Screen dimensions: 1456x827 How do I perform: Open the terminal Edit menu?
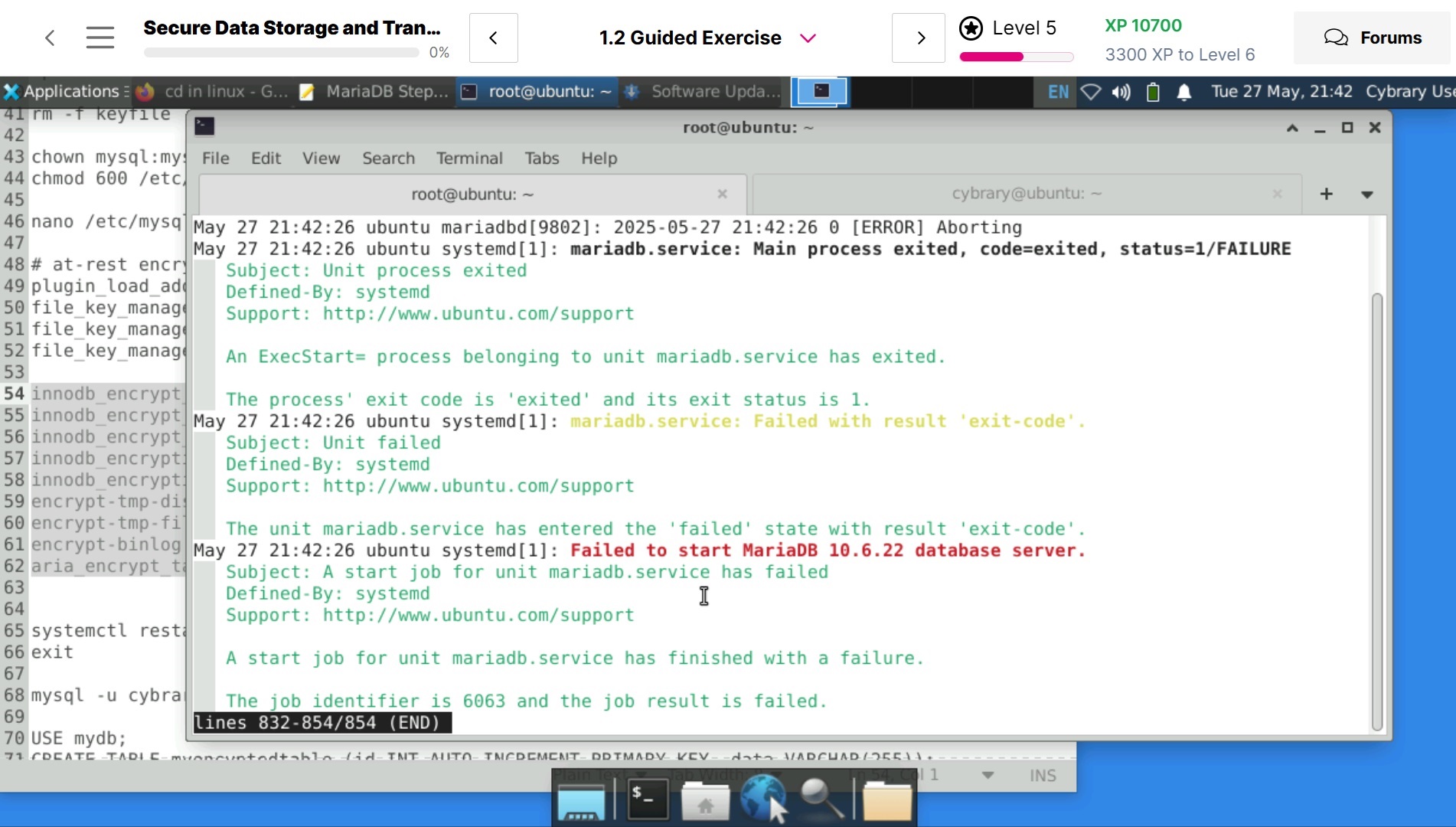[x=266, y=158]
